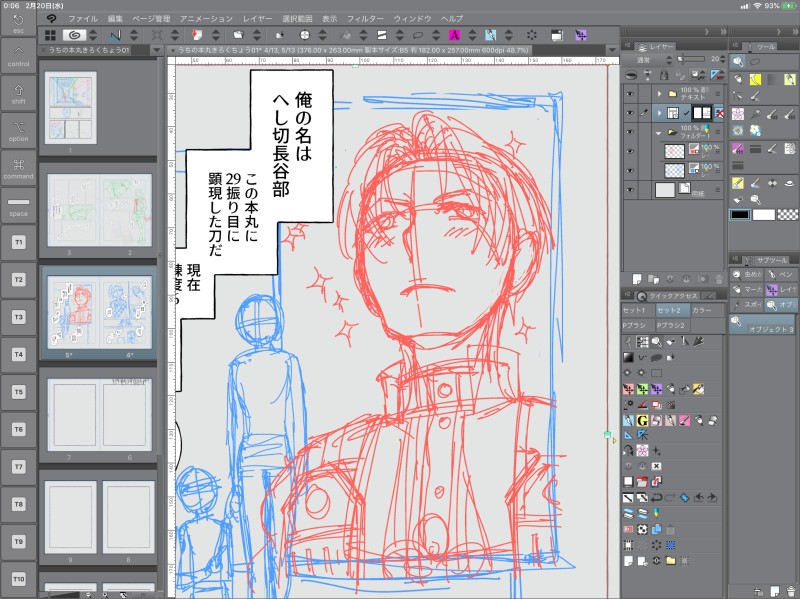Image resolution: width=800 pixels, height=599 pixels.
Task: Toggle the shift modifier key
Action: coord(18,93)
